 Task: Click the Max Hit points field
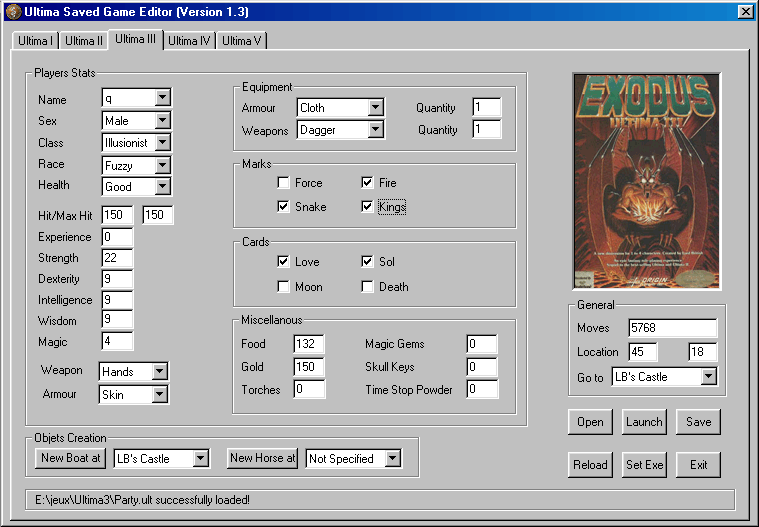[x=158, y=215]
